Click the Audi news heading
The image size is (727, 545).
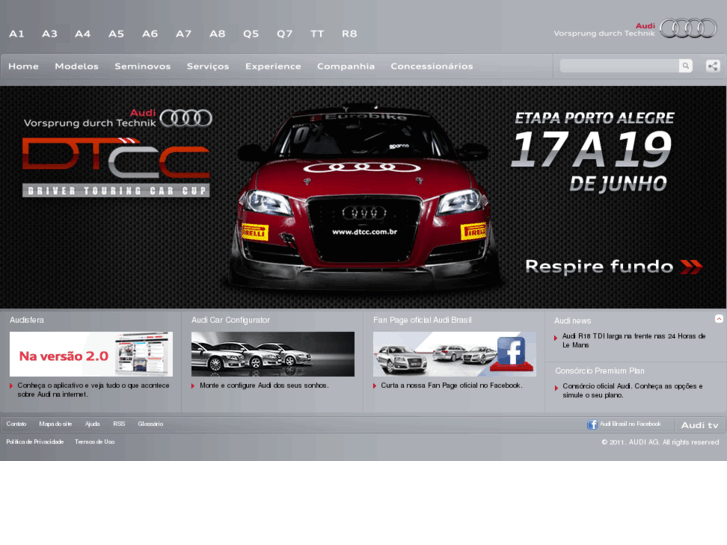573,321
